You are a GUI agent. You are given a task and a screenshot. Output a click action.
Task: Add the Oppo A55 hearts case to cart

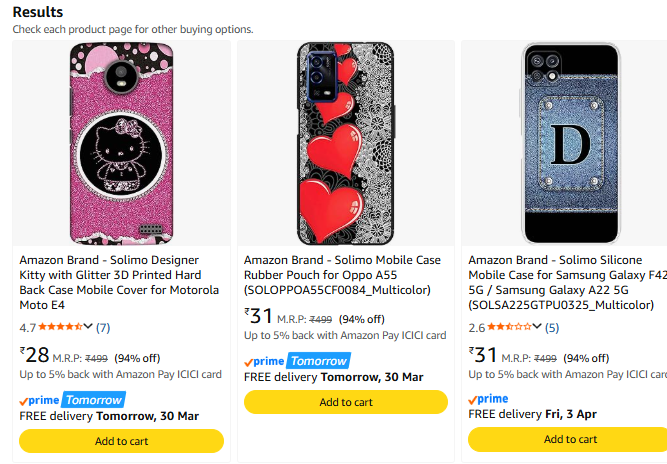tap(345, 402)
